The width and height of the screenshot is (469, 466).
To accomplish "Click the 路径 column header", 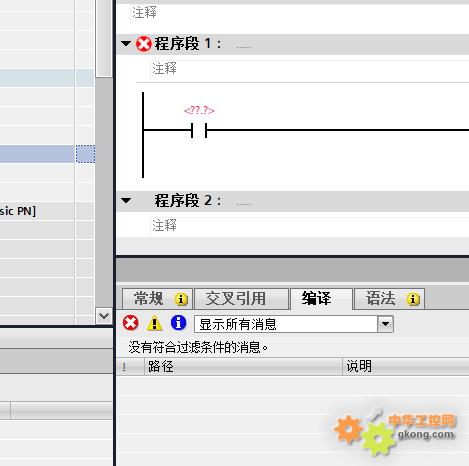I will [243, 366].
